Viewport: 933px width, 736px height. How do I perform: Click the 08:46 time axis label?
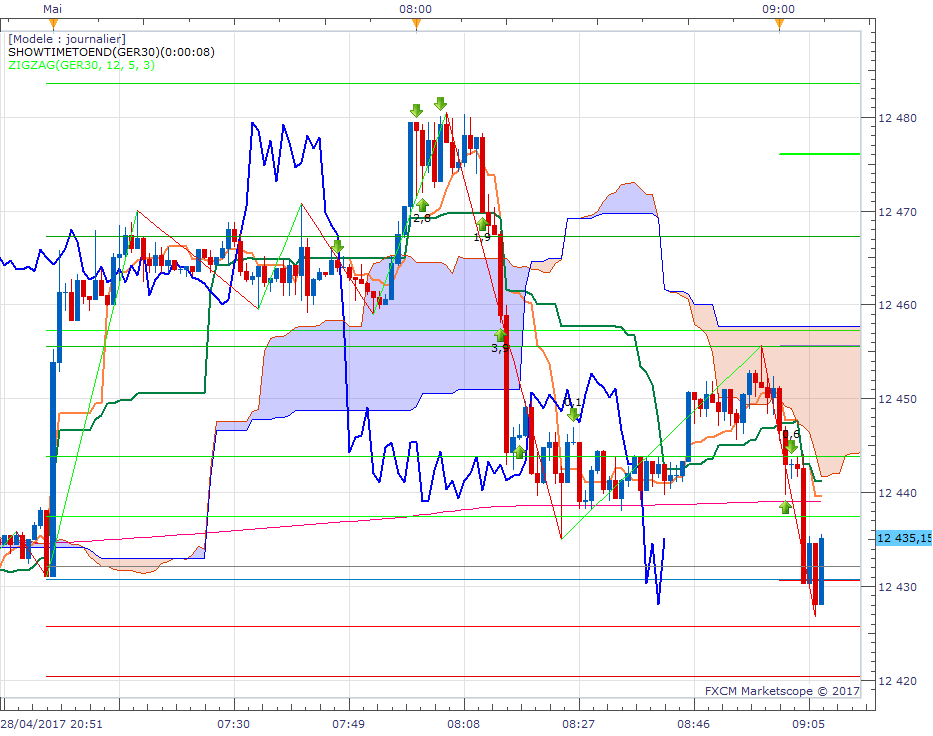click(x=693, y=724)
